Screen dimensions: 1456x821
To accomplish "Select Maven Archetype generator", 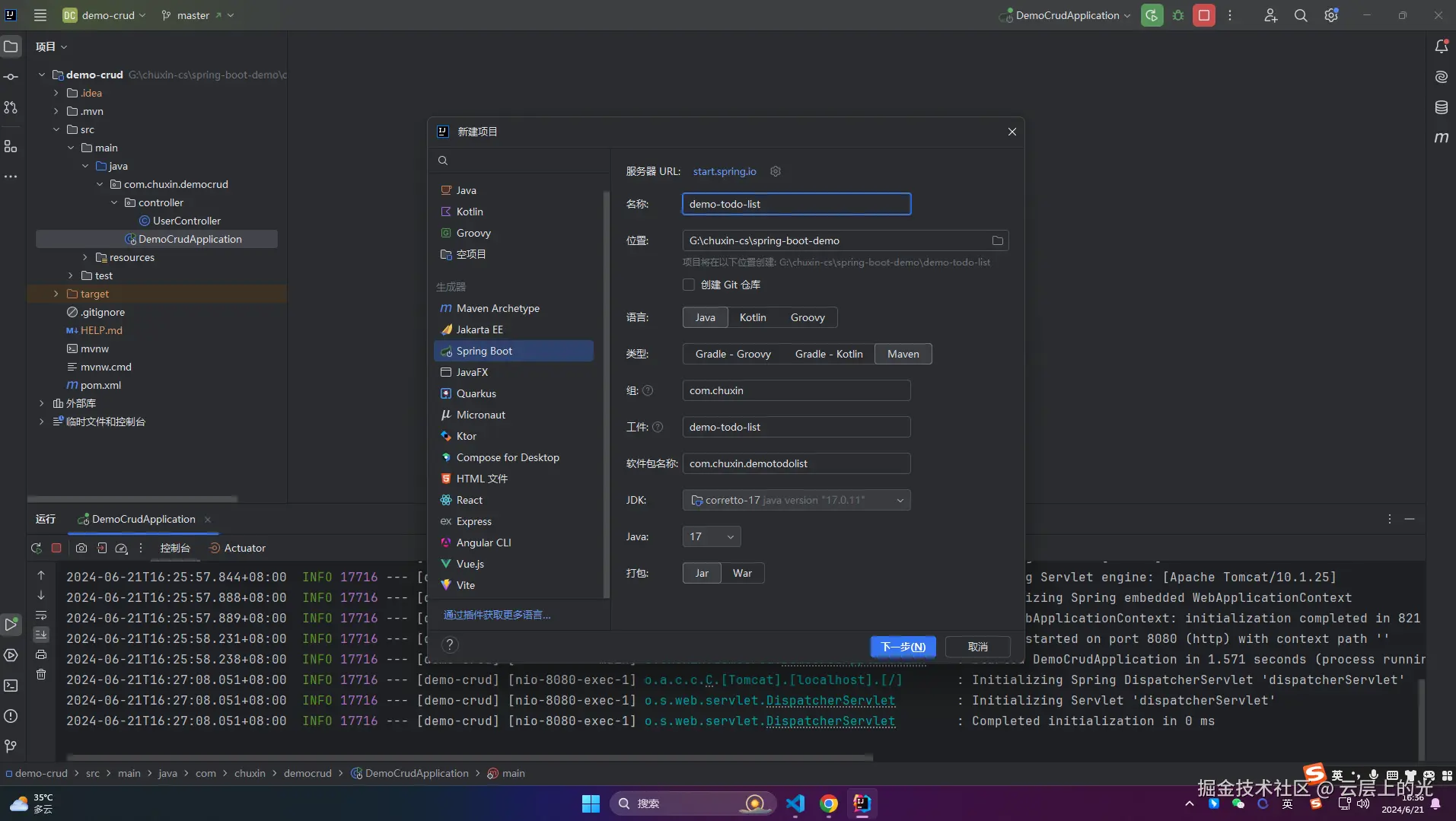I will pyautogui.click(x=514, y=308).
